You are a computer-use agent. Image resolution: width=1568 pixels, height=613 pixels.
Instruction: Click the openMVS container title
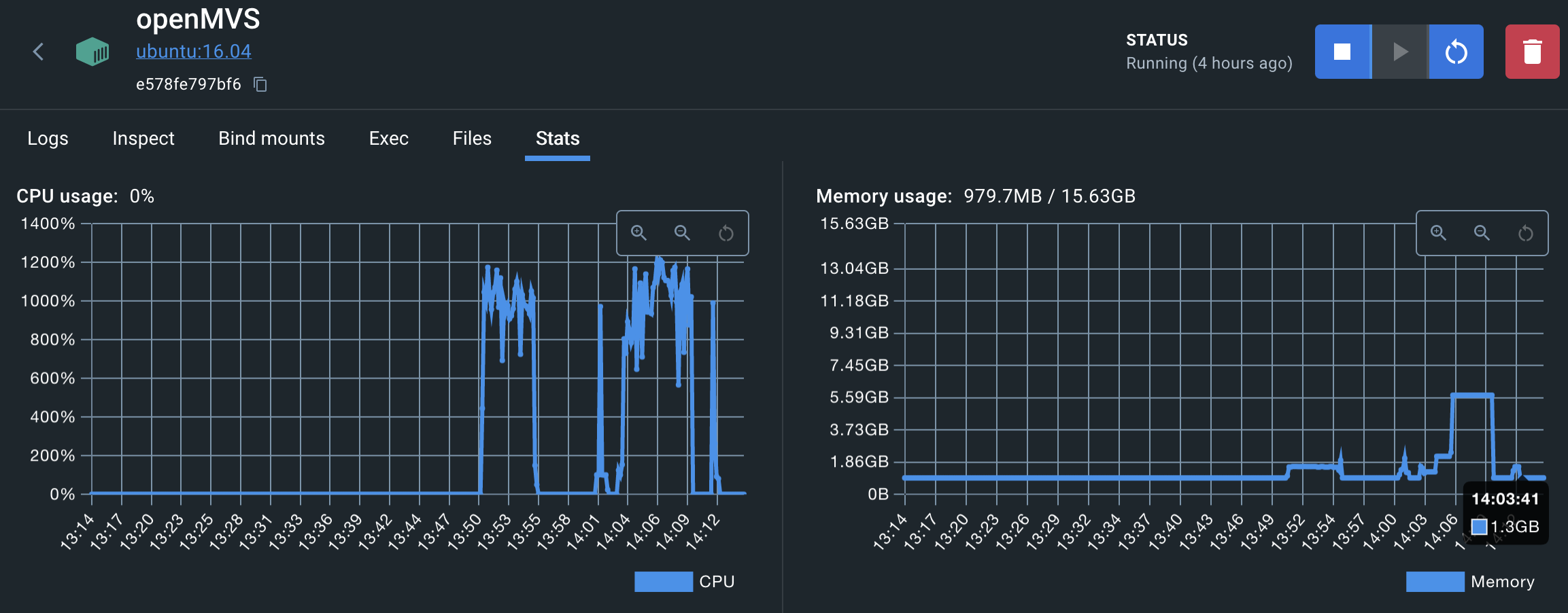pos(198,19)
